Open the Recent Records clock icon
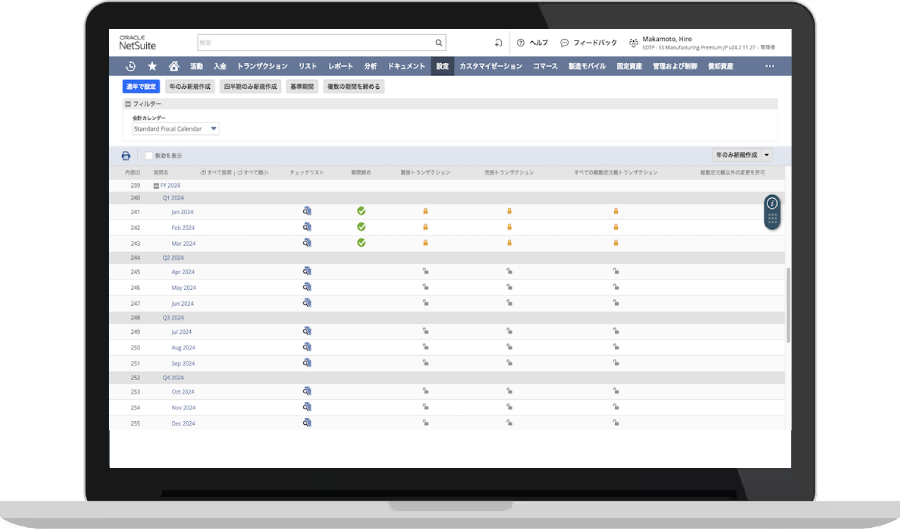The image size is (900, 529). pos(131,66)
